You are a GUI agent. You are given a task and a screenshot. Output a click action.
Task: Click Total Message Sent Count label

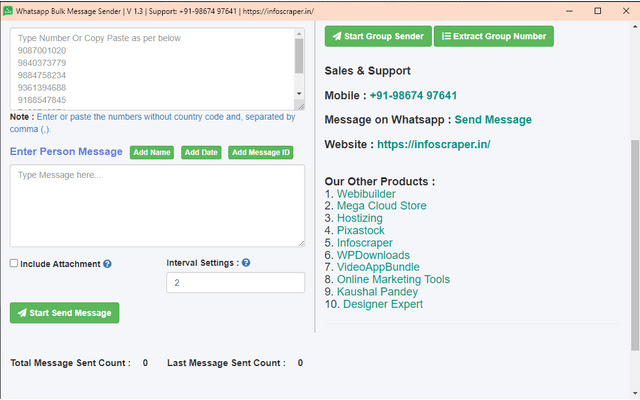pyautogui.click(x=70, y=363)
